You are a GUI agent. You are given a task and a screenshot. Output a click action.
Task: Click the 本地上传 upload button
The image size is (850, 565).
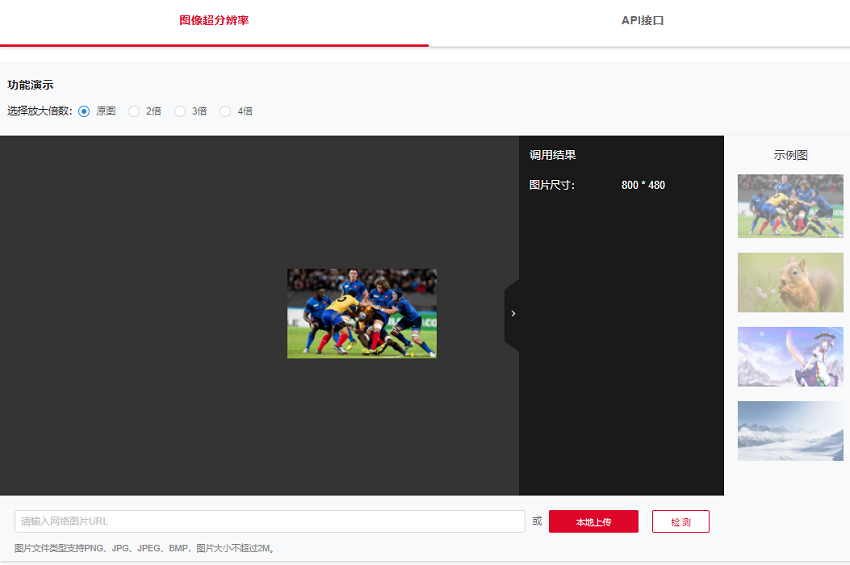[x=594, y=522]
